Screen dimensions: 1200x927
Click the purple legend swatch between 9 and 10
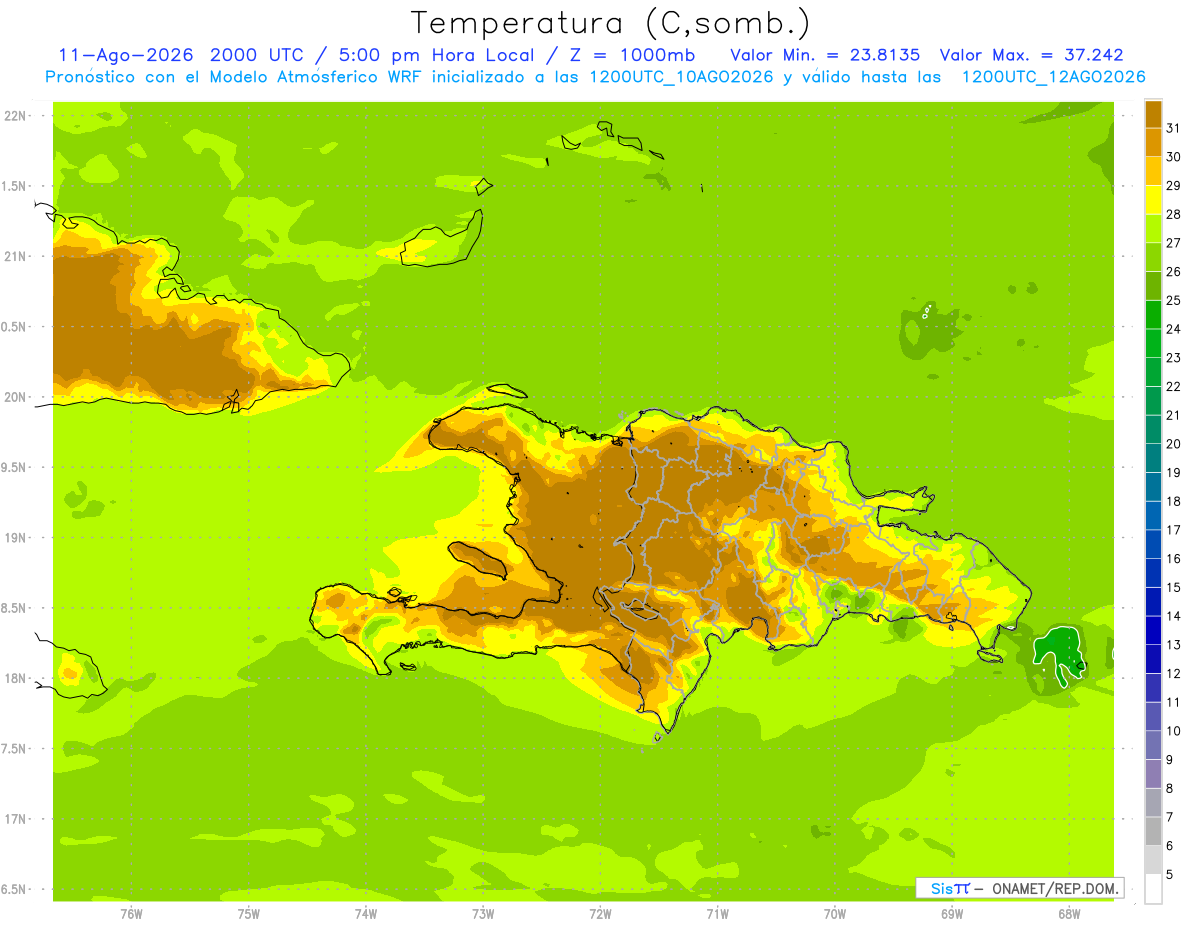click(x=1153, y=745)
